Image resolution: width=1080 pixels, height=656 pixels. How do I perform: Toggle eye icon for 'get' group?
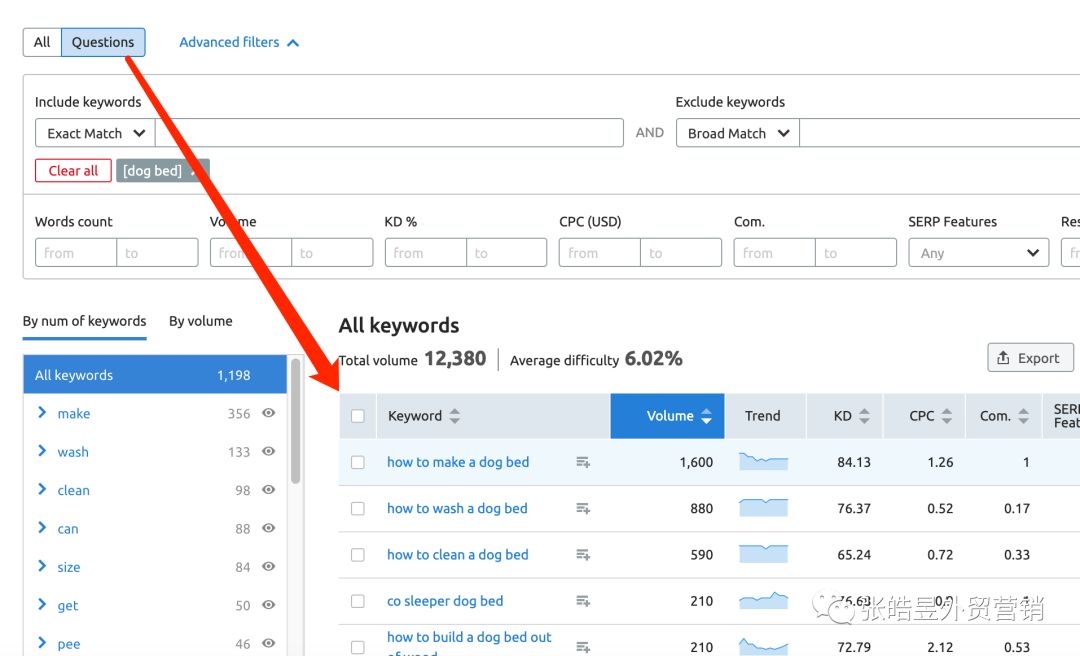coord(269,605)
